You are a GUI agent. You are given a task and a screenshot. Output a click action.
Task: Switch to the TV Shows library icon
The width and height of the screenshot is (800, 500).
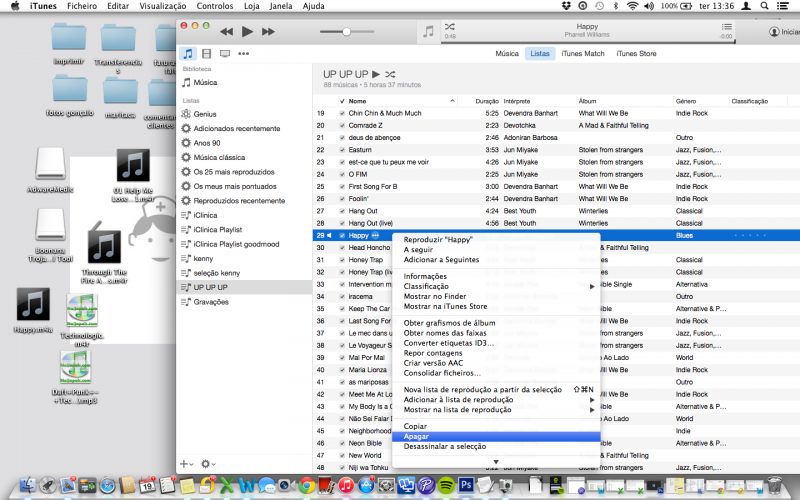pos(225,54)
